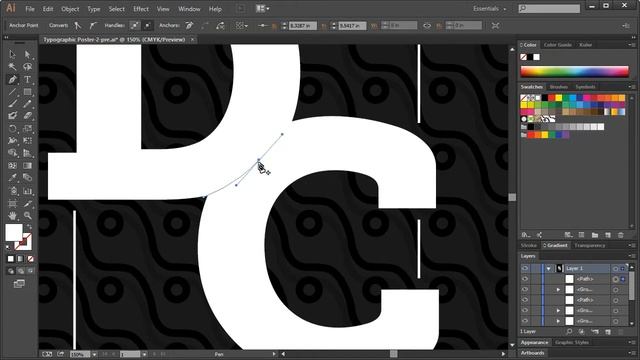Open the status bar Pen display arrow
The width and height of the screenshot is (640, 360).
[274, 354]
